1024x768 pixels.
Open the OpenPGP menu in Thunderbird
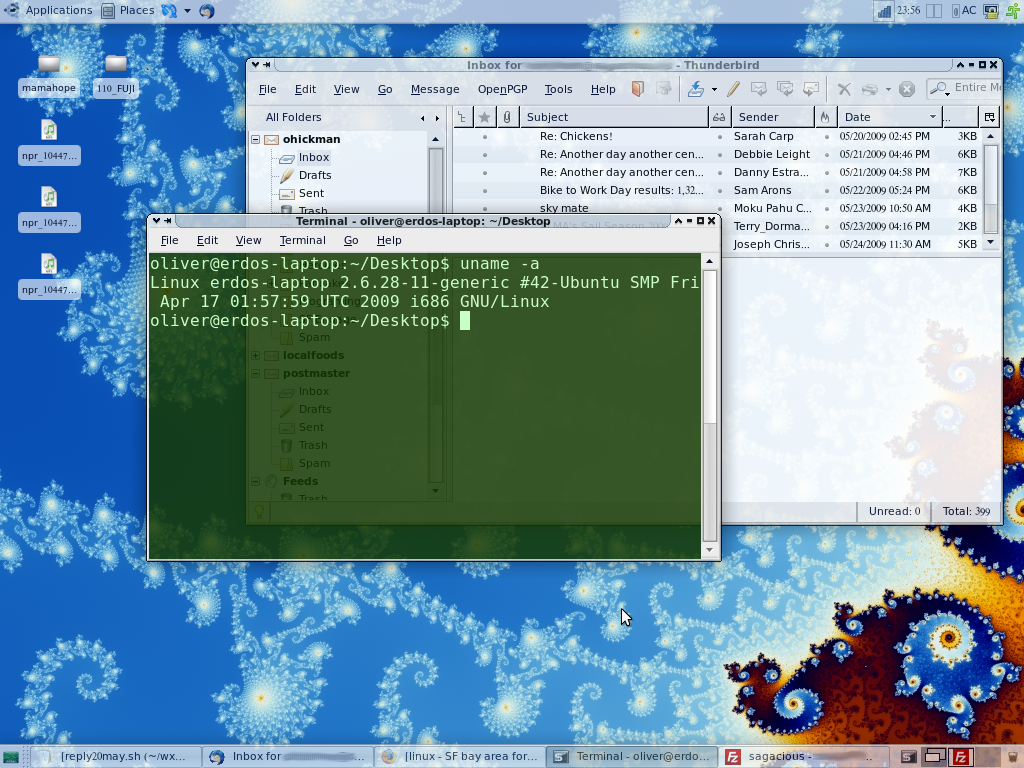(502, 89)
